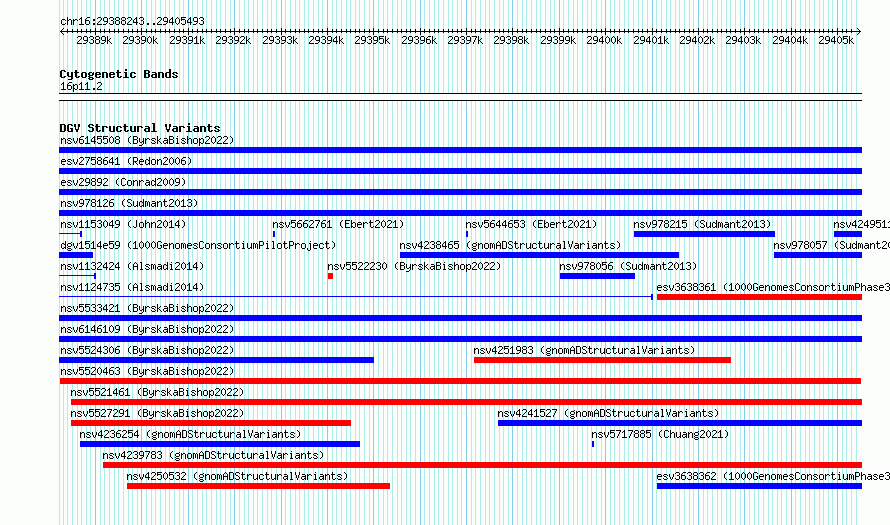Image resolution: width=890 pixels, height=525 pixels.
Task: Select the nsv4236254 gnomAD blue bar
Action: (x=220, y=444)
